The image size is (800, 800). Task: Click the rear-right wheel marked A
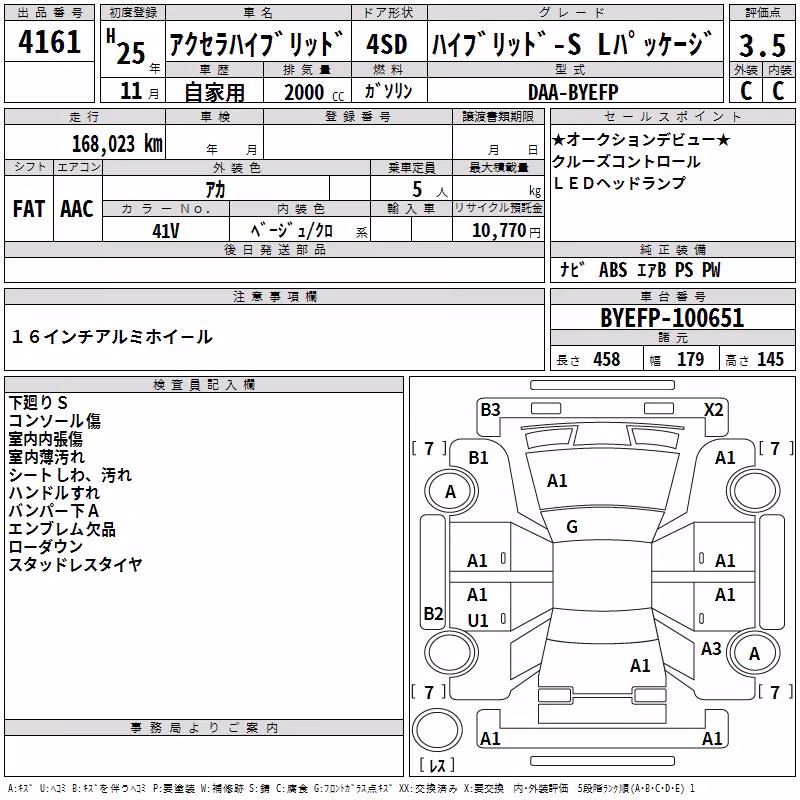point(754,654)
